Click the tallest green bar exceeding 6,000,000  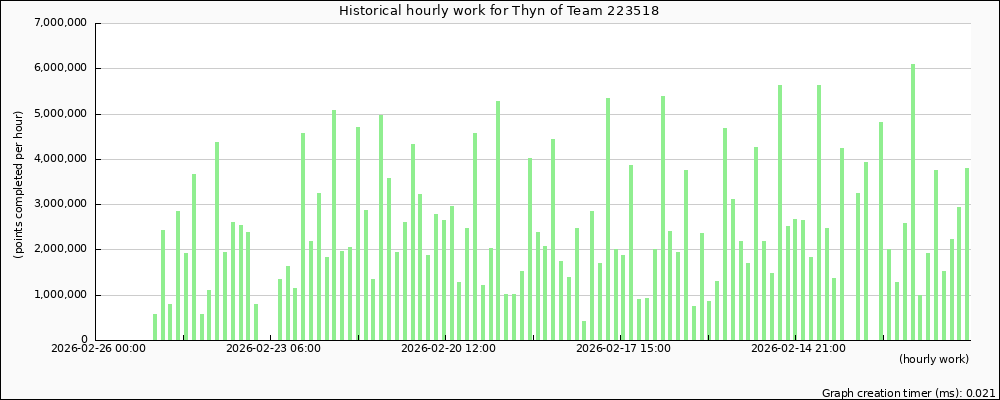(x=913, y=200)
